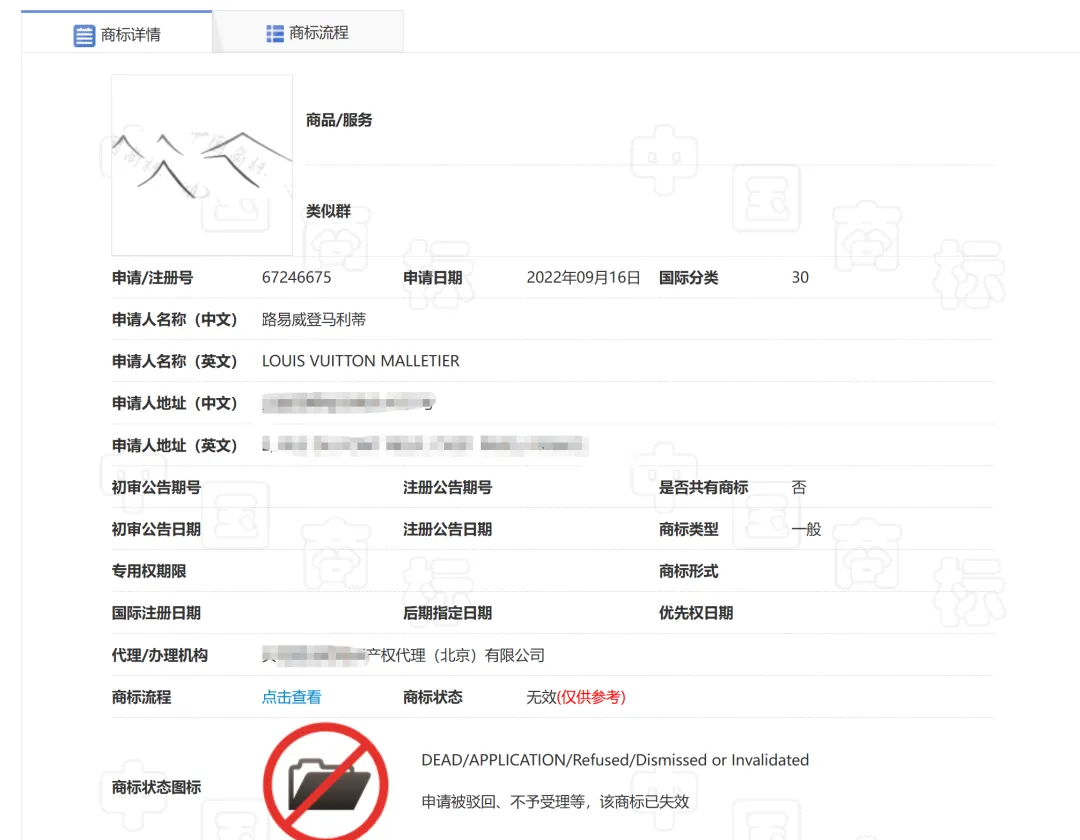Open the 商标流程 tab

point(308,32)
